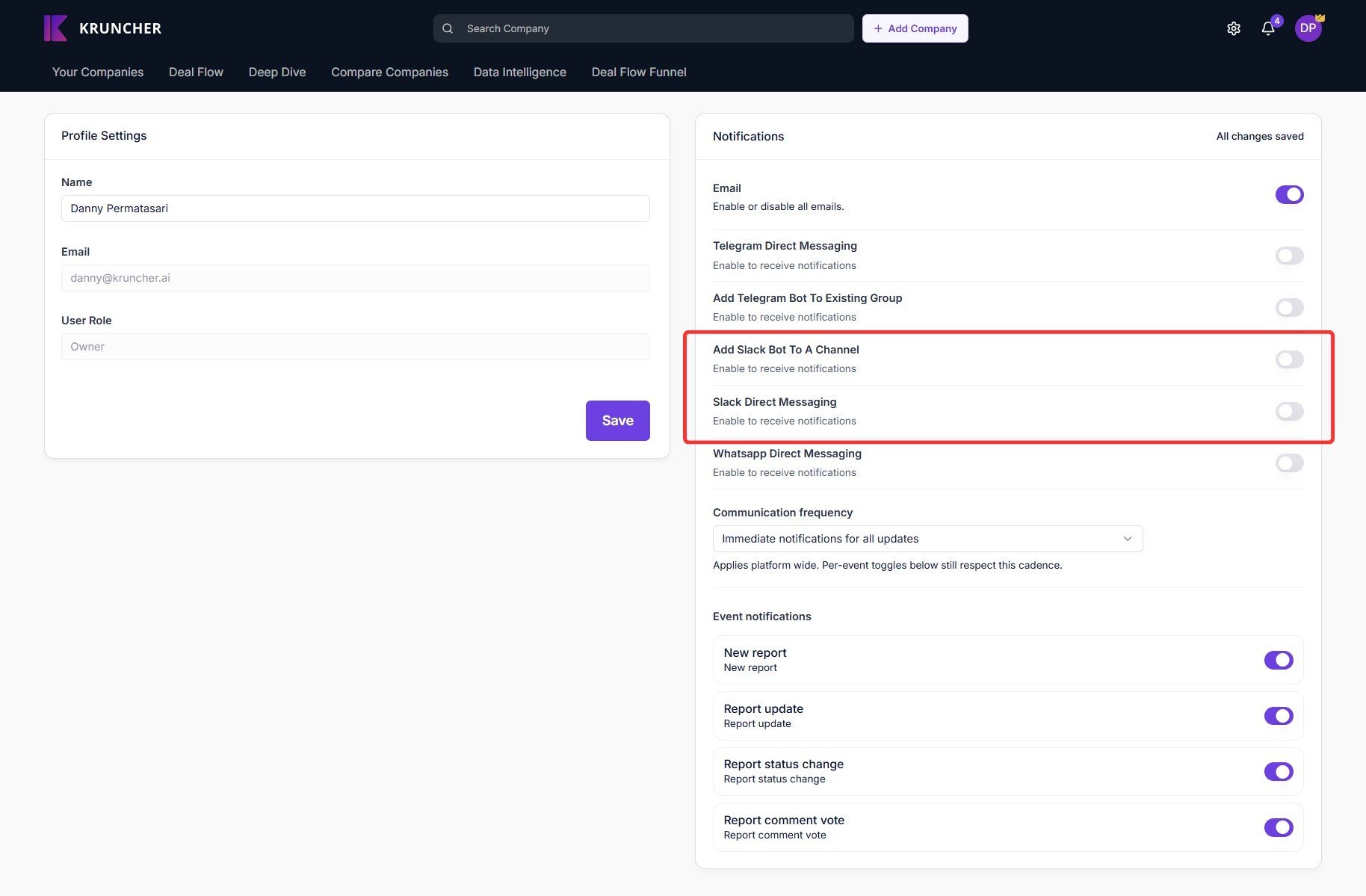Image resolution: width=1366 pixels, height=896 pixels.
Task: Enable Add Slack Bot To A Channel
Action: (1288, 359)
